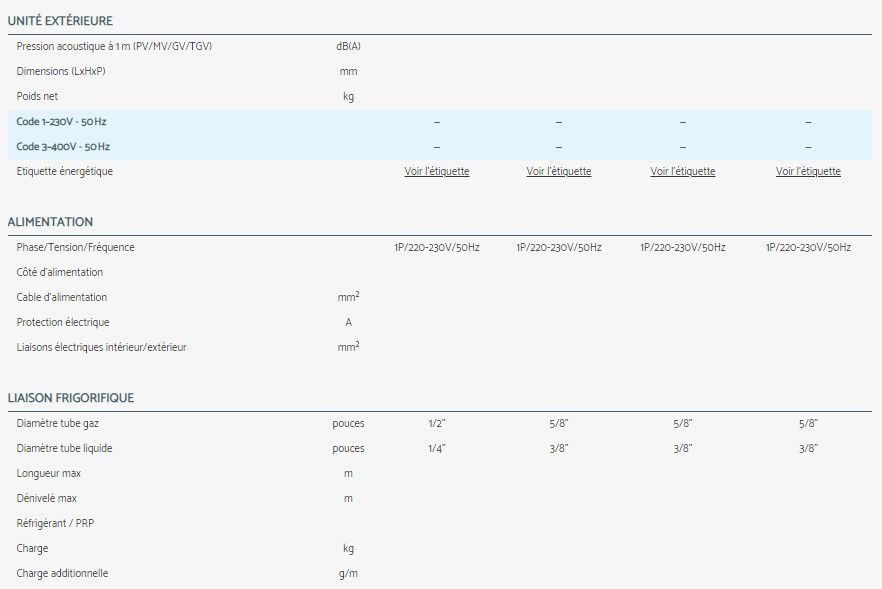Click the Etiquette énergétique row label
882x589 pixels.
click(x=64, y=171)
